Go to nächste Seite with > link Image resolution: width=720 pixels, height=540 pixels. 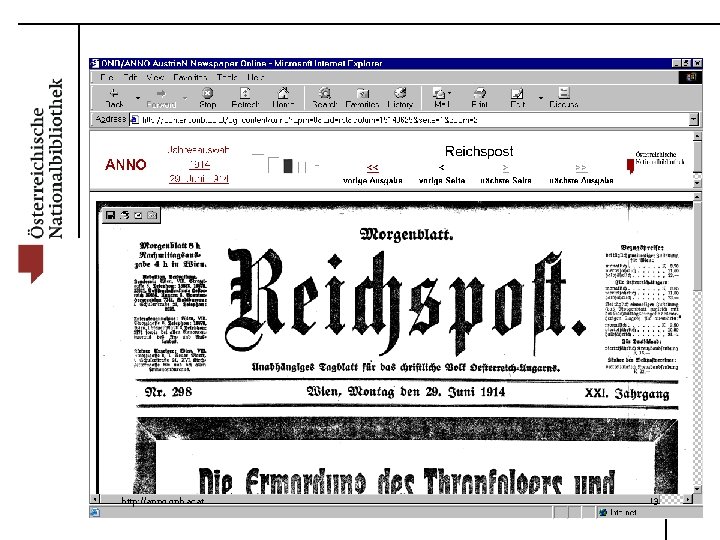pos(506,168)
